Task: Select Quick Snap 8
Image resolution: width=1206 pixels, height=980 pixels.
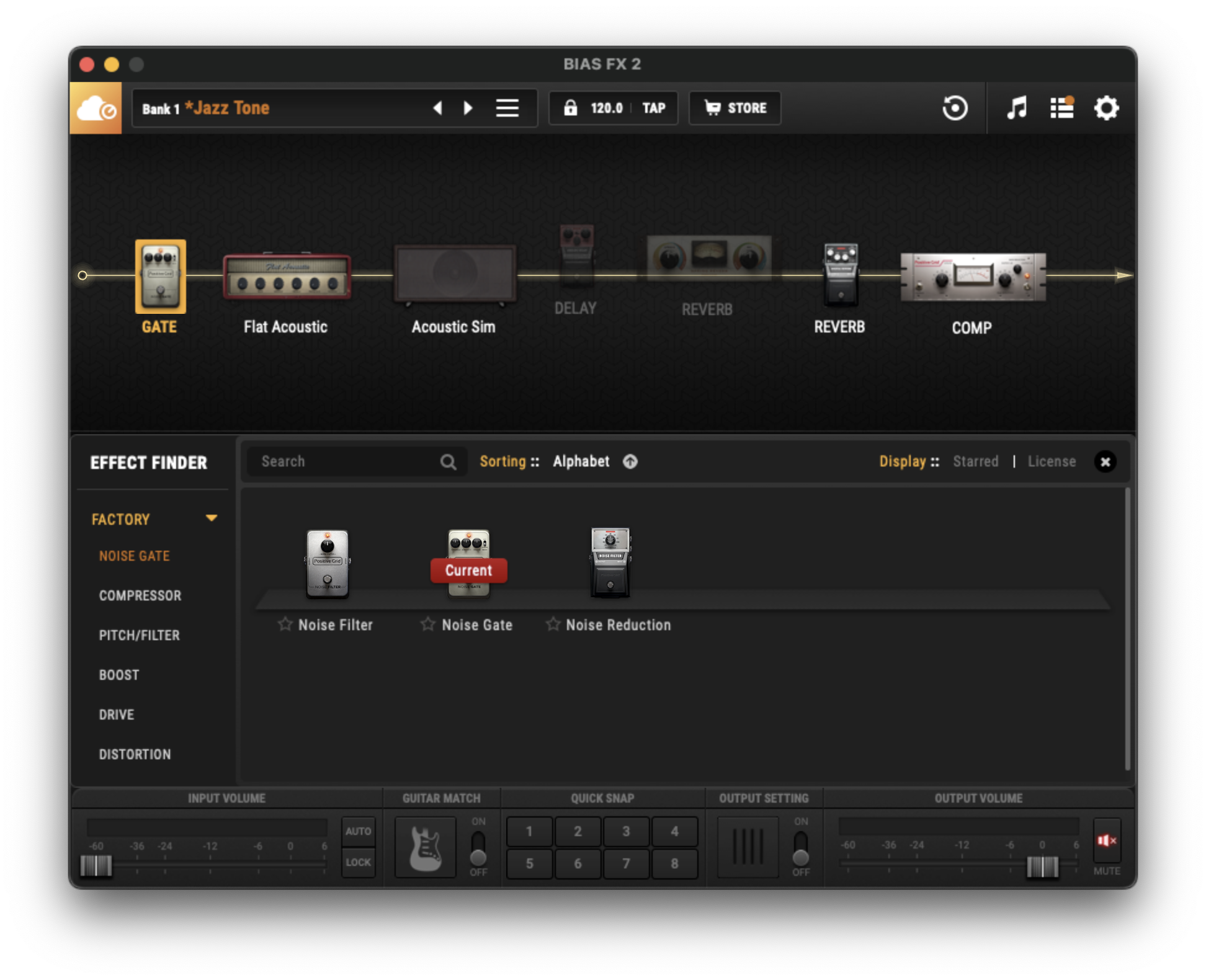Action: tap(674, 863)
